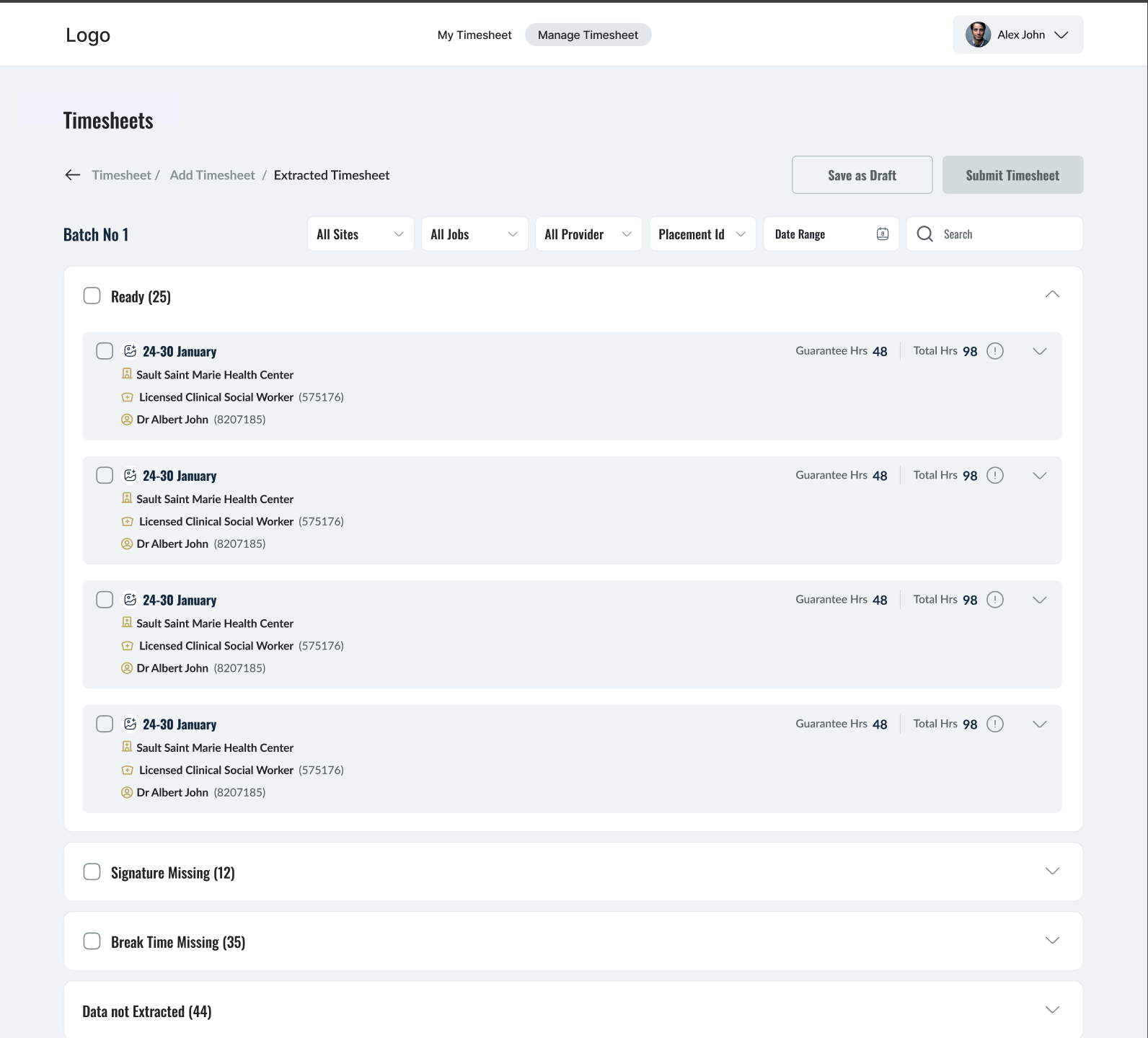Click info icon on first timesheet row
Image resolution: width=1148 pixels, height=1038 pixels.
click(994, 351)
